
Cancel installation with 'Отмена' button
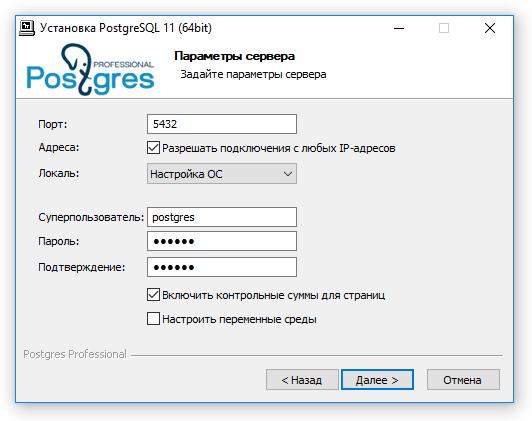(463, 380)
